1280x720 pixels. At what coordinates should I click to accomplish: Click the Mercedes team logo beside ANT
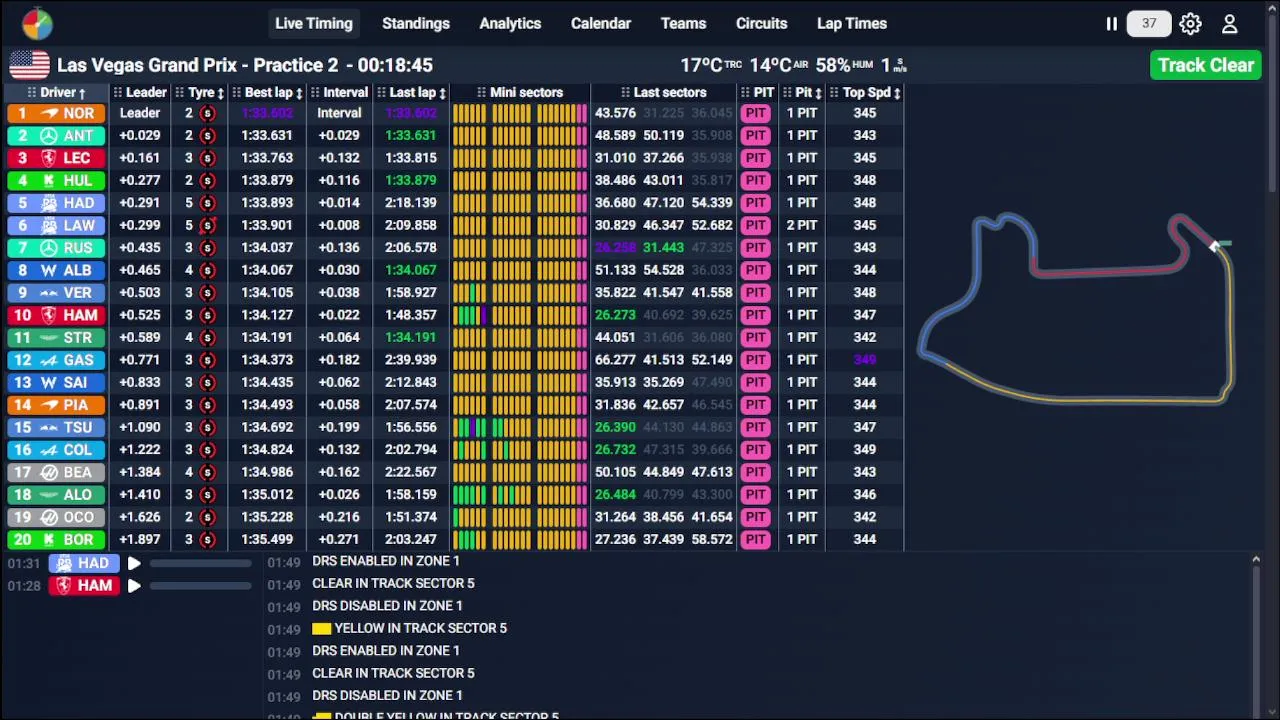(49, 136)
